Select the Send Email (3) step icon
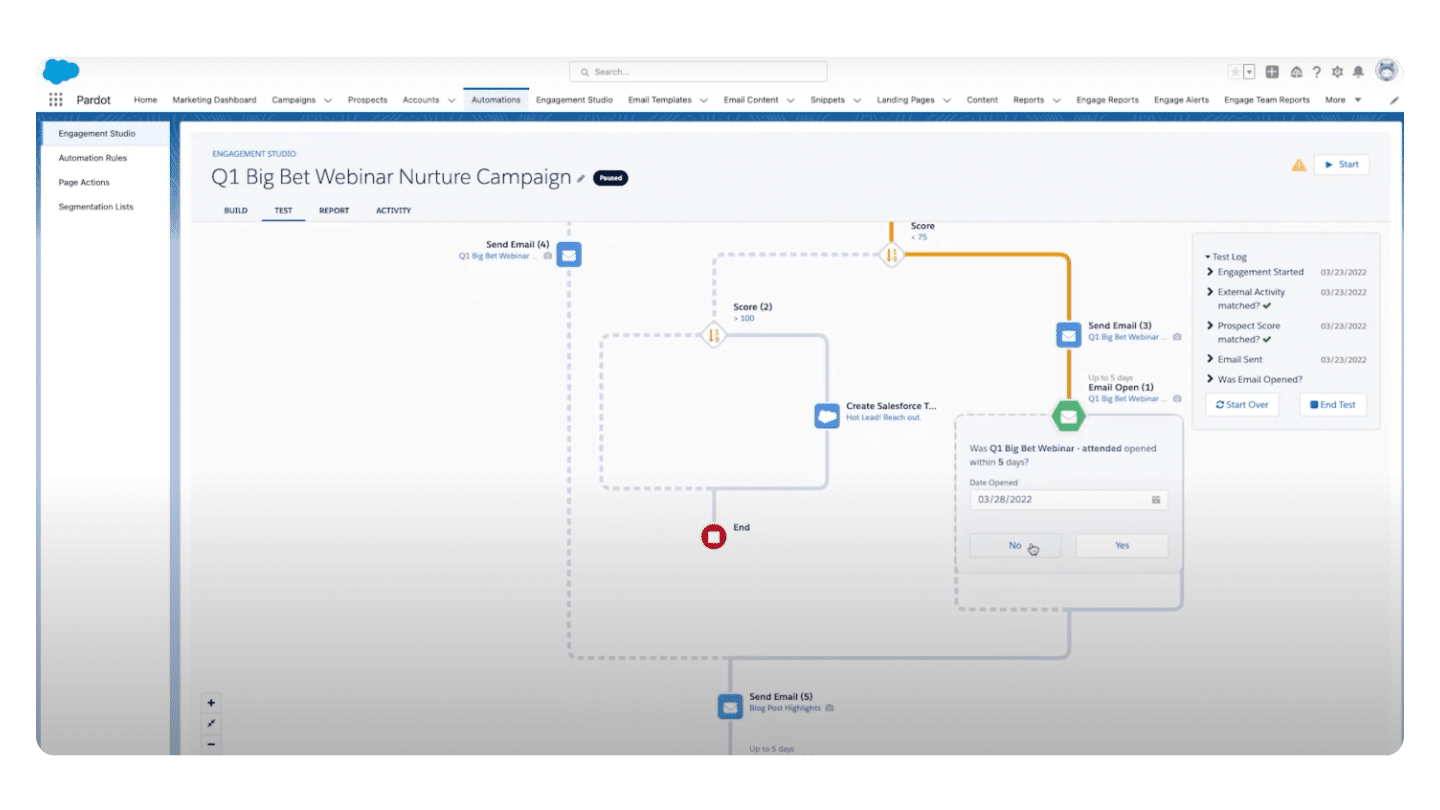Viewport: 1440px width, 810px height. pos(1068,335)
